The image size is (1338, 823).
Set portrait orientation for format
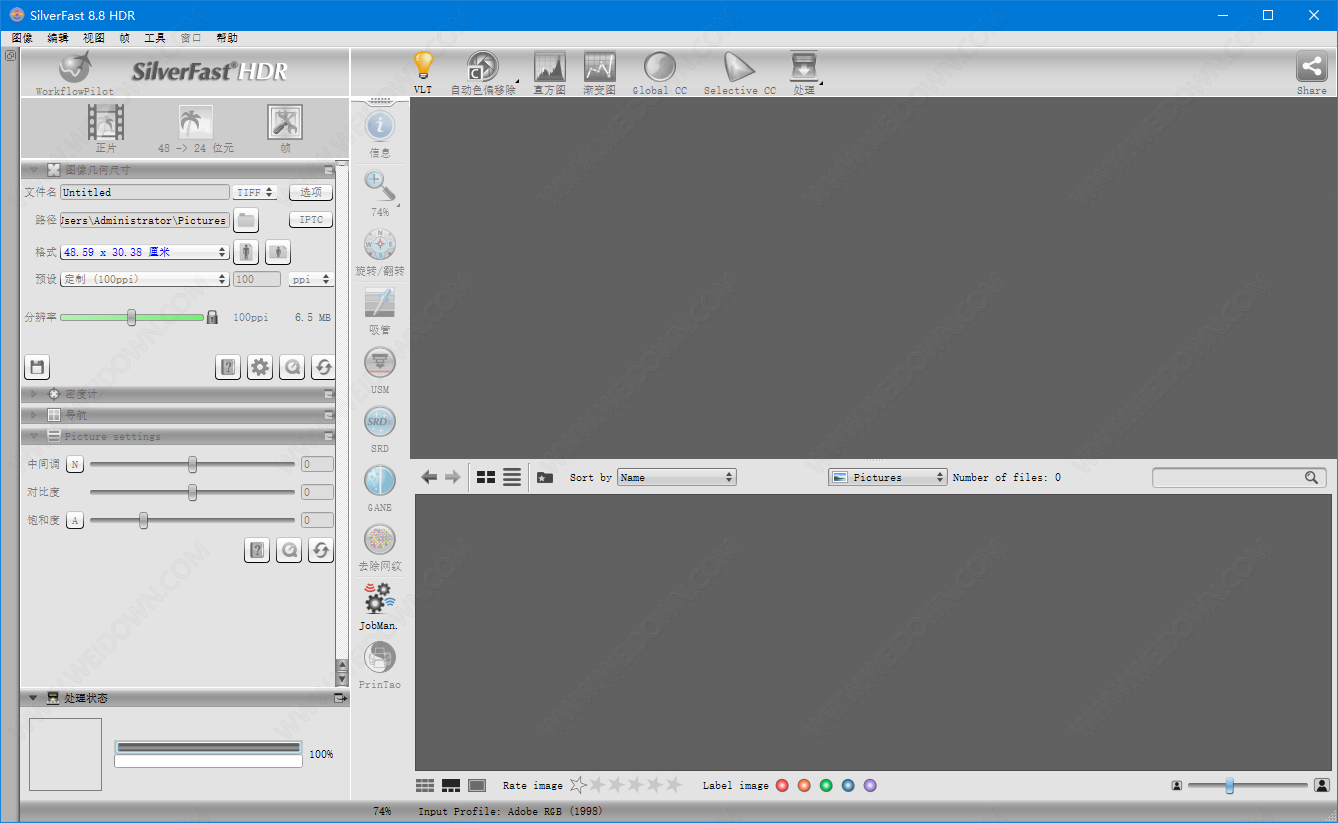[x=246, y=252]
